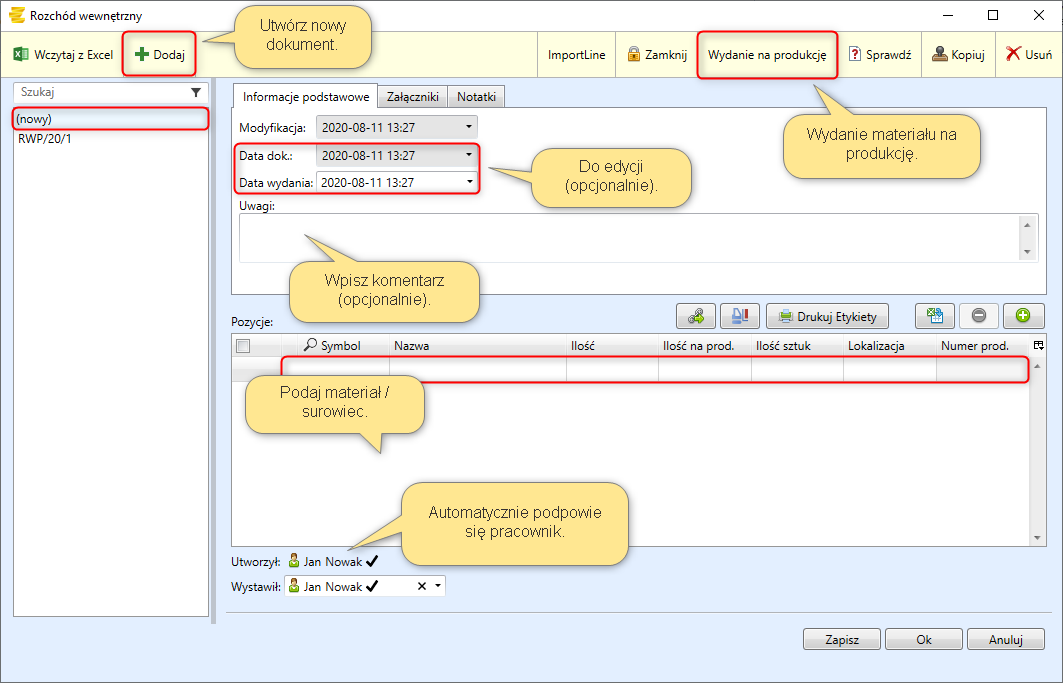Click the marker pen icon button above the table
The image size is (1063, 683).
pyautogui.click(x=740, y=316)
